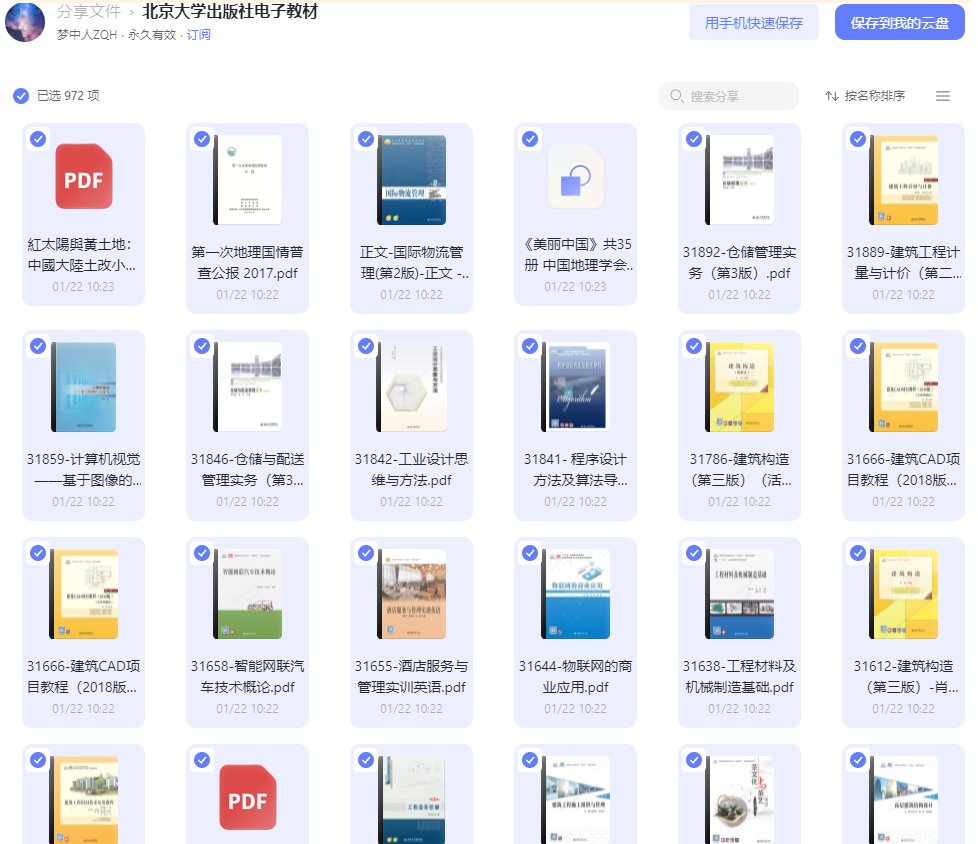Uncheck the checkbox on 31846-仓储与配送管理实务
The image size is (978, 844).
point(202,346)
